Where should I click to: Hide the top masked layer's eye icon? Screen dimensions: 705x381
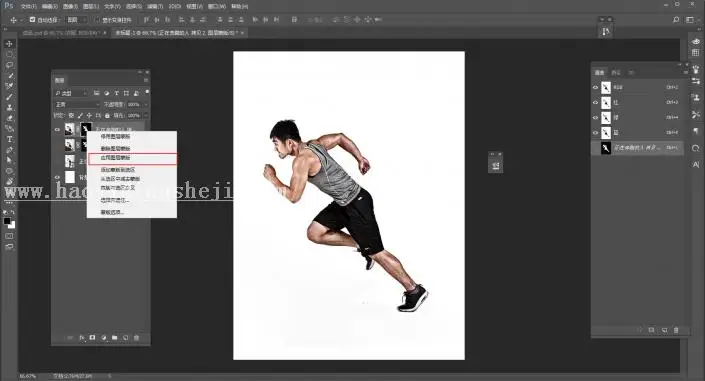coord(57,130)
